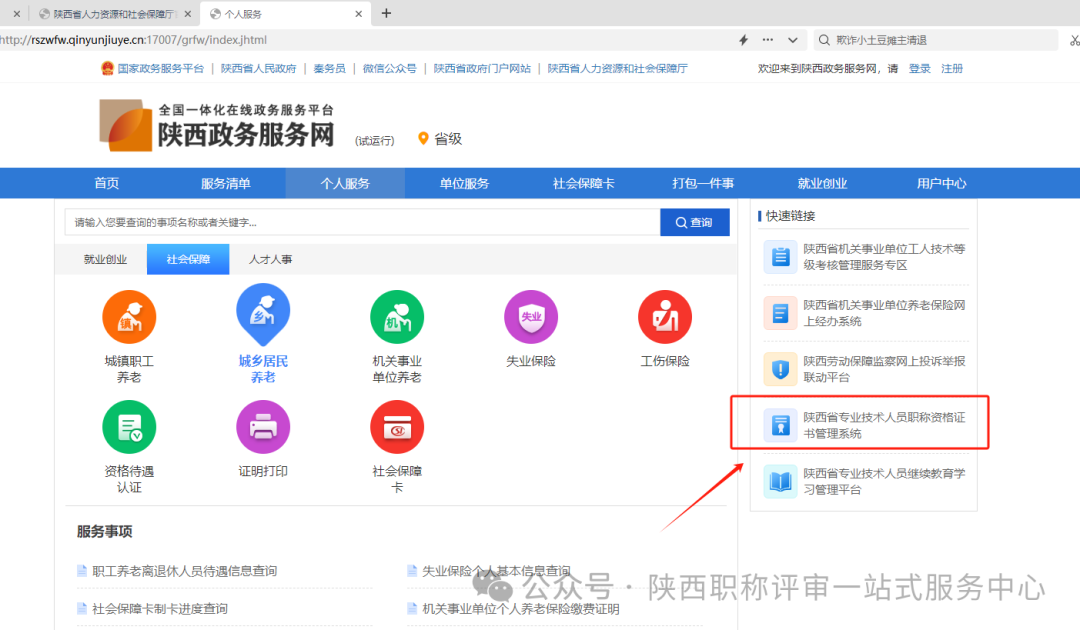Open the 服务清单 navigation item
This screenshot has width=1080, height=630.
(x=226, y=183)
